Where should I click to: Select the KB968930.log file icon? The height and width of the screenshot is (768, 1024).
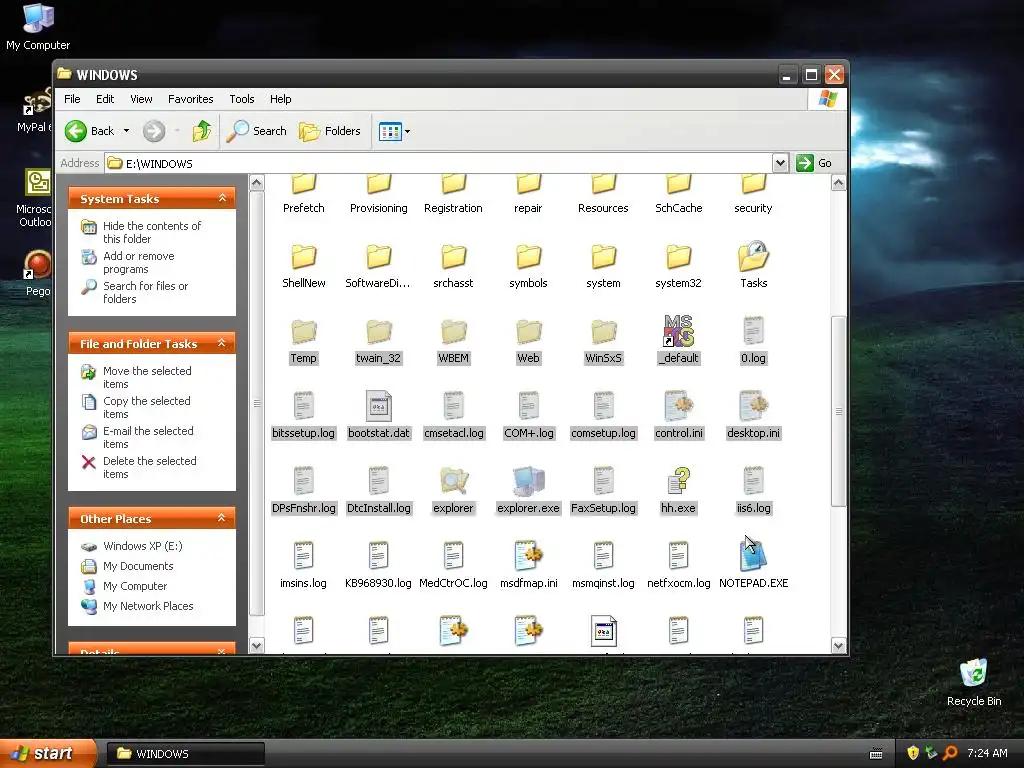[379, 556]
